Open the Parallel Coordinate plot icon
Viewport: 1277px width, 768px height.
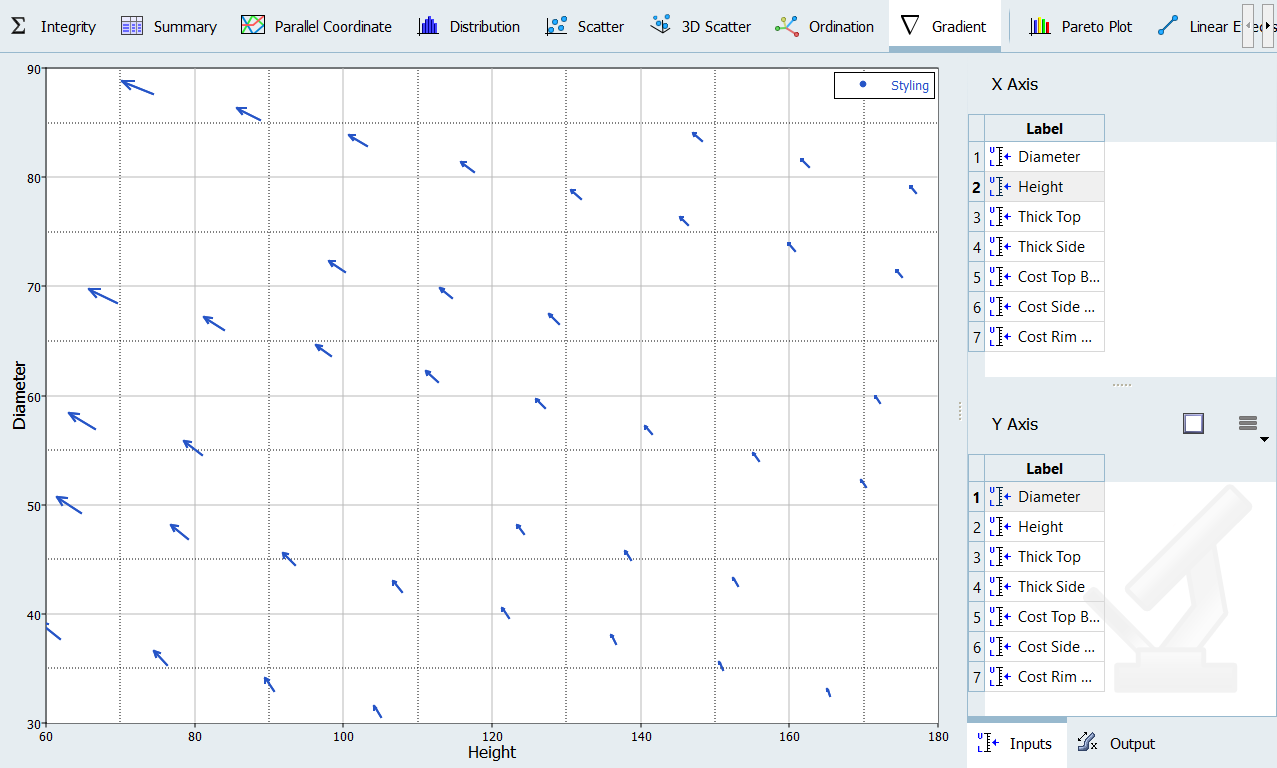point(254,26)
